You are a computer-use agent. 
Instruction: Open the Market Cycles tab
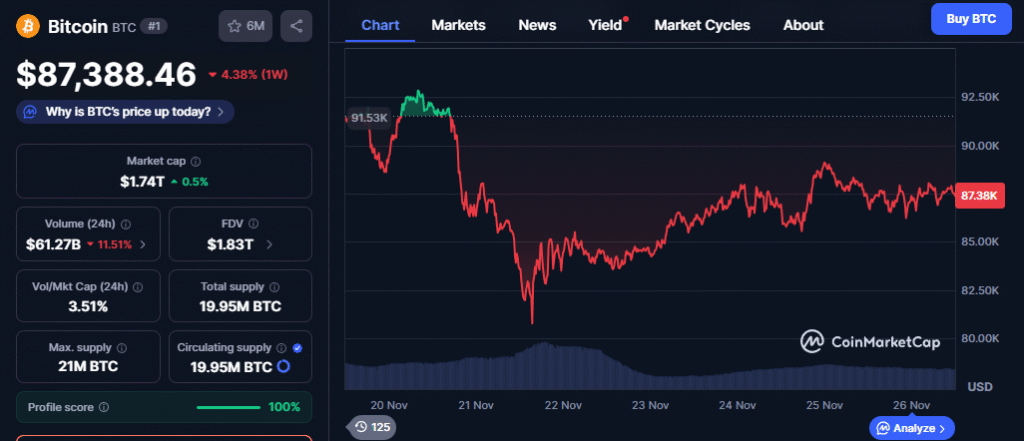tap(702, 25)
